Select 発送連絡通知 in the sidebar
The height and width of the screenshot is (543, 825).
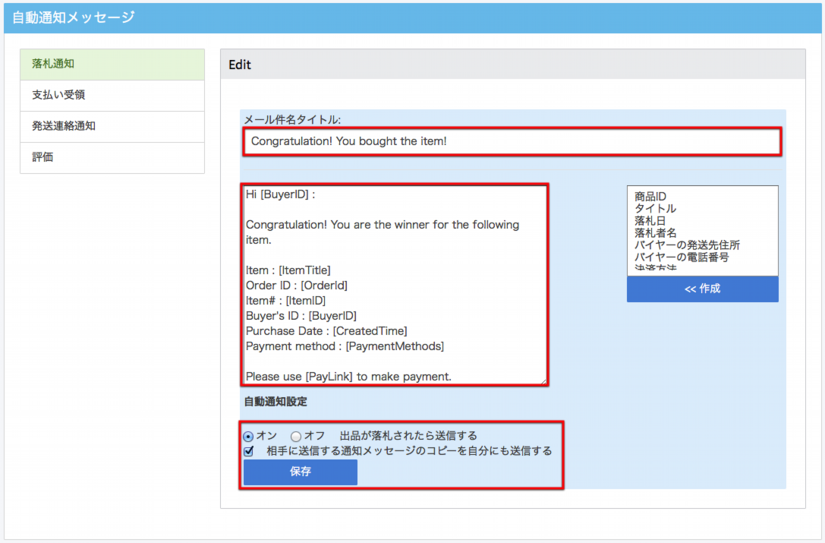click(x=112, y=126)
